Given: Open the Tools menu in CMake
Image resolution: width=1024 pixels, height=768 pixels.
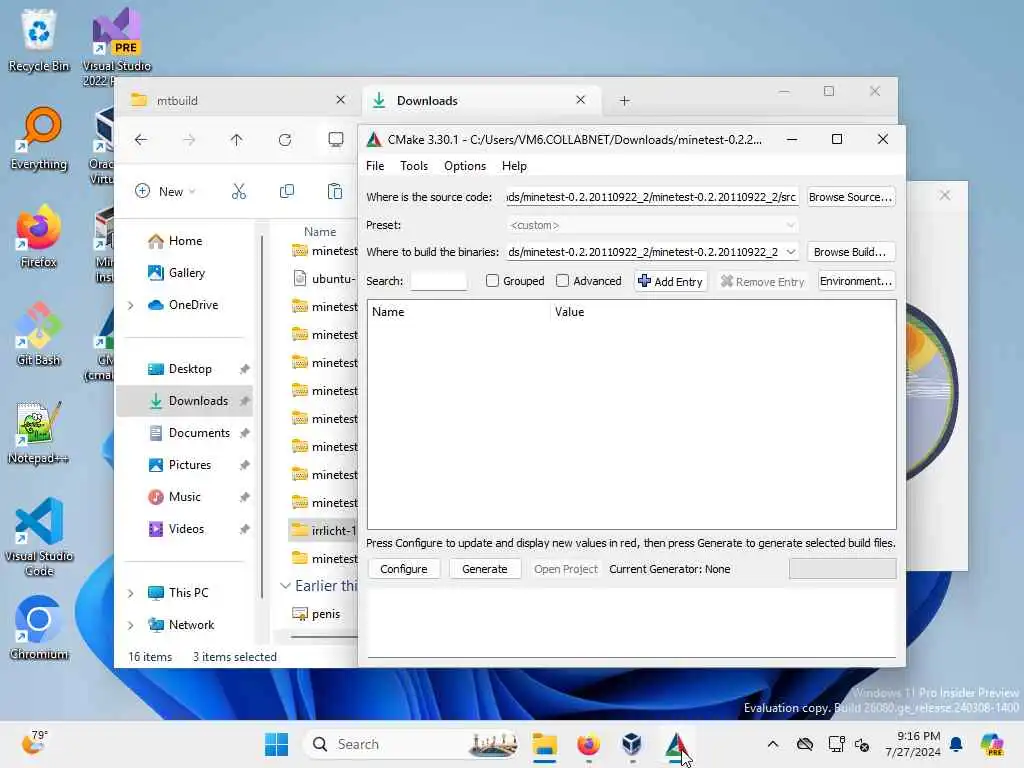Looking at the screenshot, I should (x=414, y=166).
